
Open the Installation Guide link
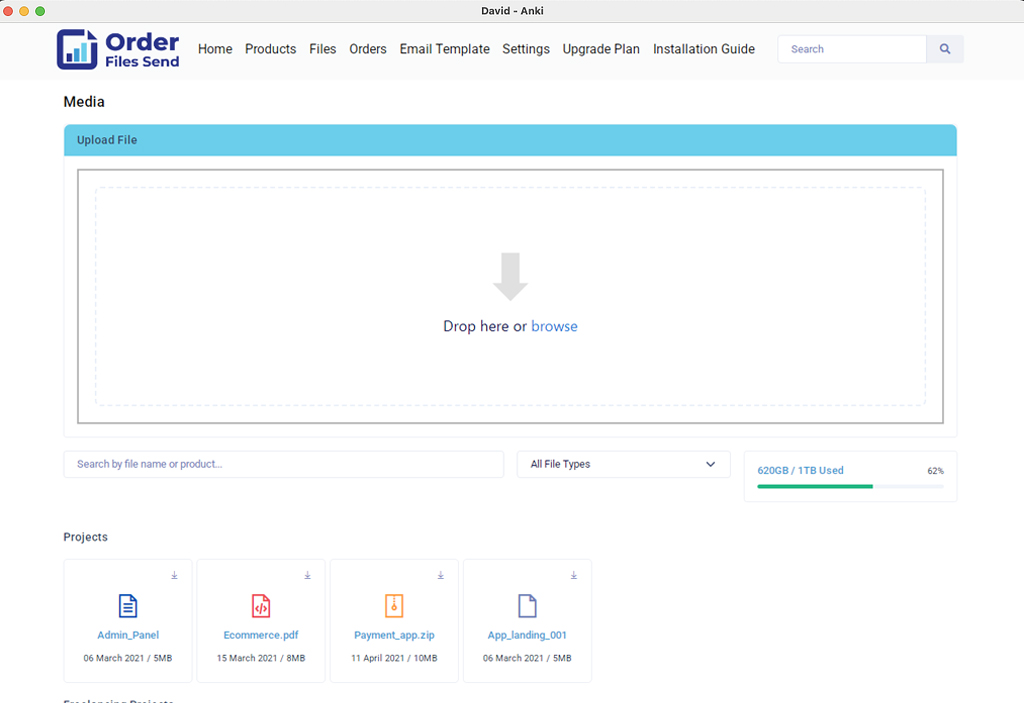[704, 49]
